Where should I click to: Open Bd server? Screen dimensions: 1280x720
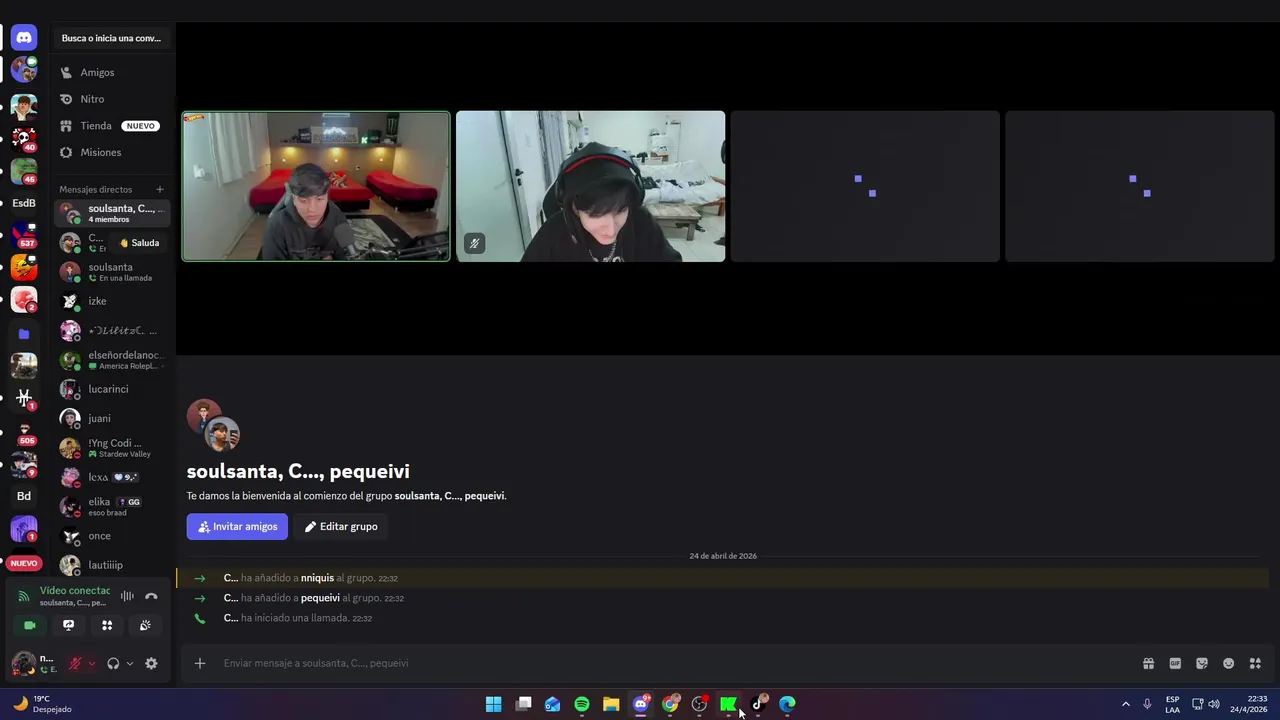tap(24, 496)
